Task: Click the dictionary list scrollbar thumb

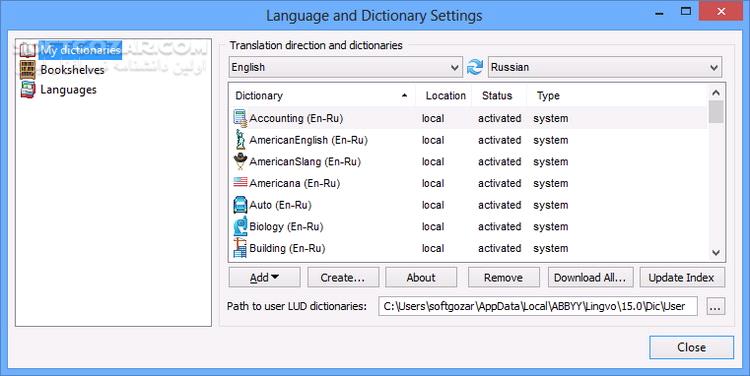Action: point(716,111)
